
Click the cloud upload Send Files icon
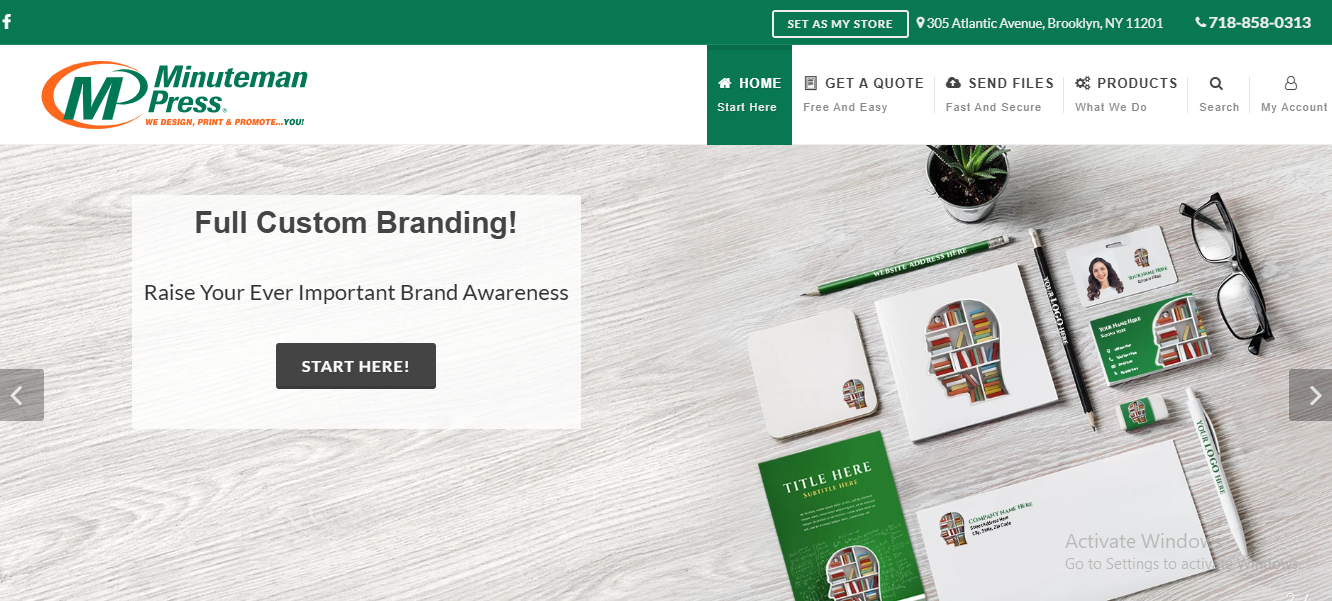coord(953,83)
